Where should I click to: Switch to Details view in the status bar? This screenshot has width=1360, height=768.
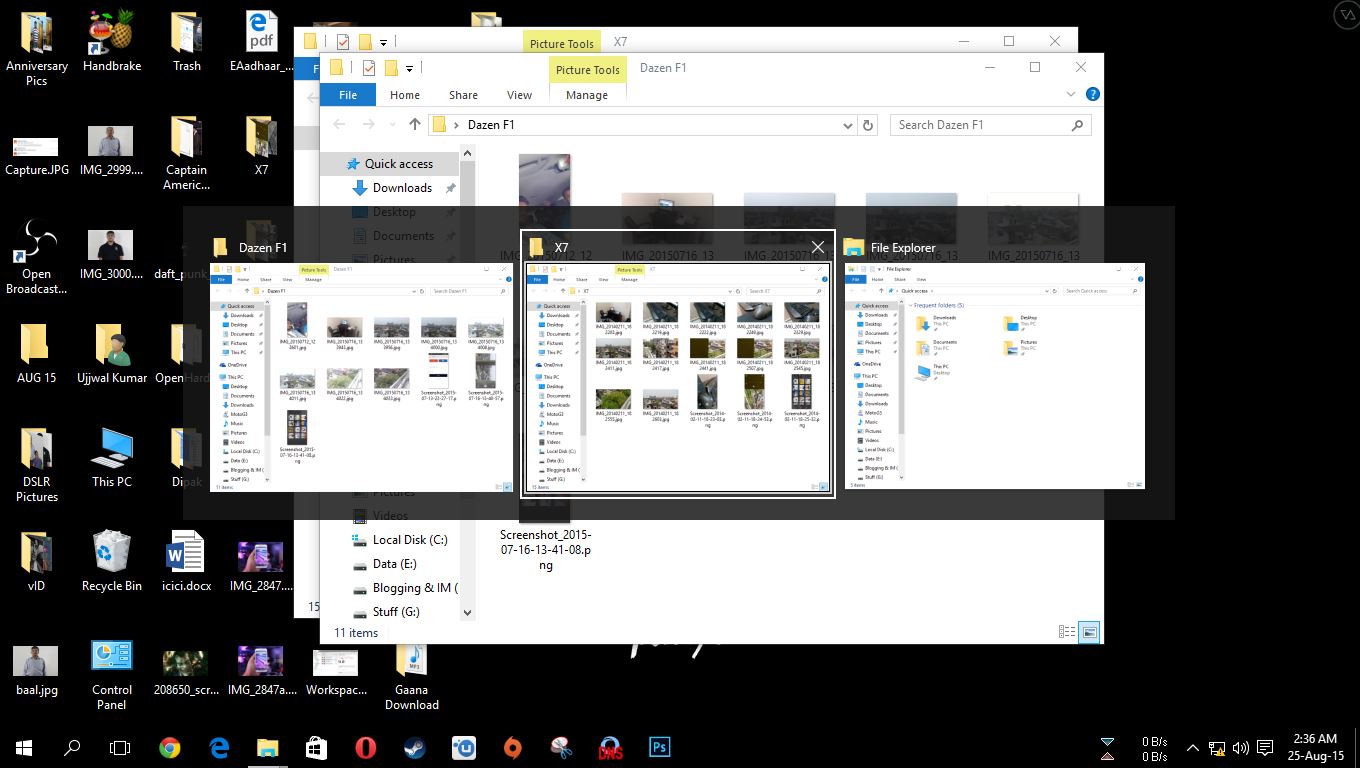[x=1068, y=631]
